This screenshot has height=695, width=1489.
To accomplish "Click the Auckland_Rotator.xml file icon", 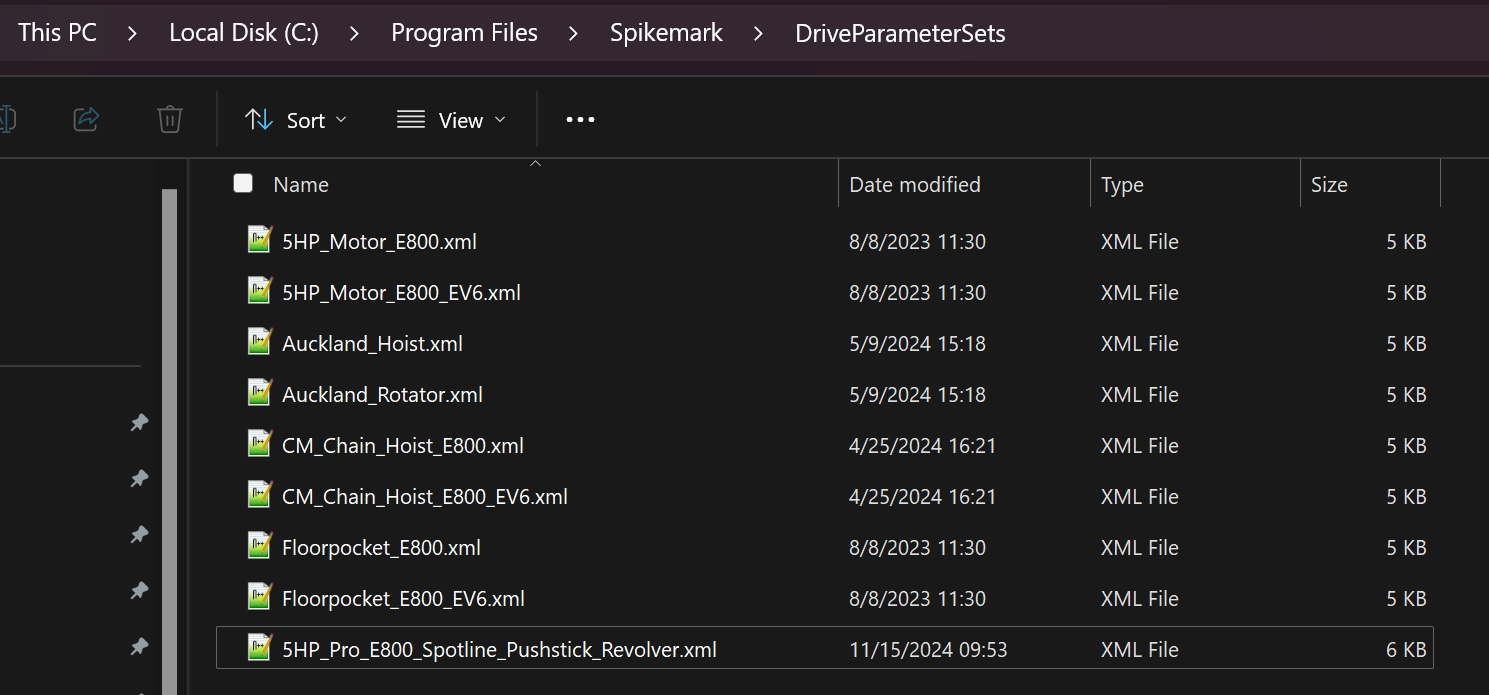I will coord(260,394).
